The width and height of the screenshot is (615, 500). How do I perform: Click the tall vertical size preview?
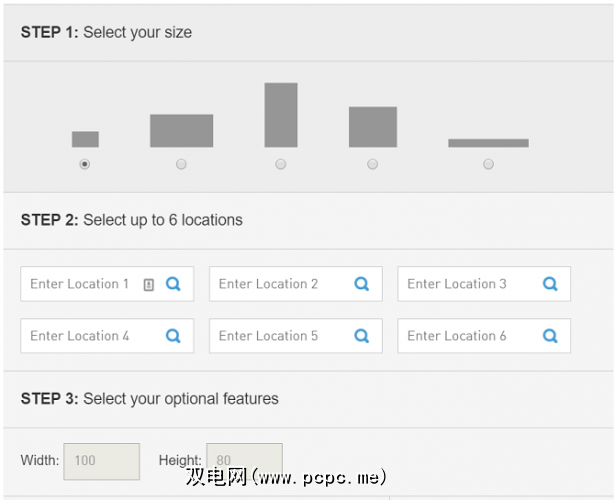coord(281,115)
